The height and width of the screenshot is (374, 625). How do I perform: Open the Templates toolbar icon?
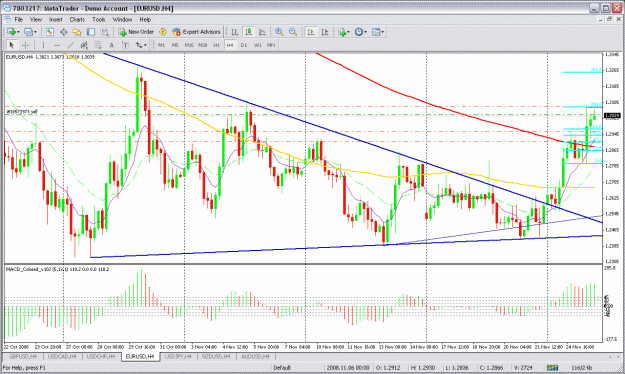tap(375, 32)
